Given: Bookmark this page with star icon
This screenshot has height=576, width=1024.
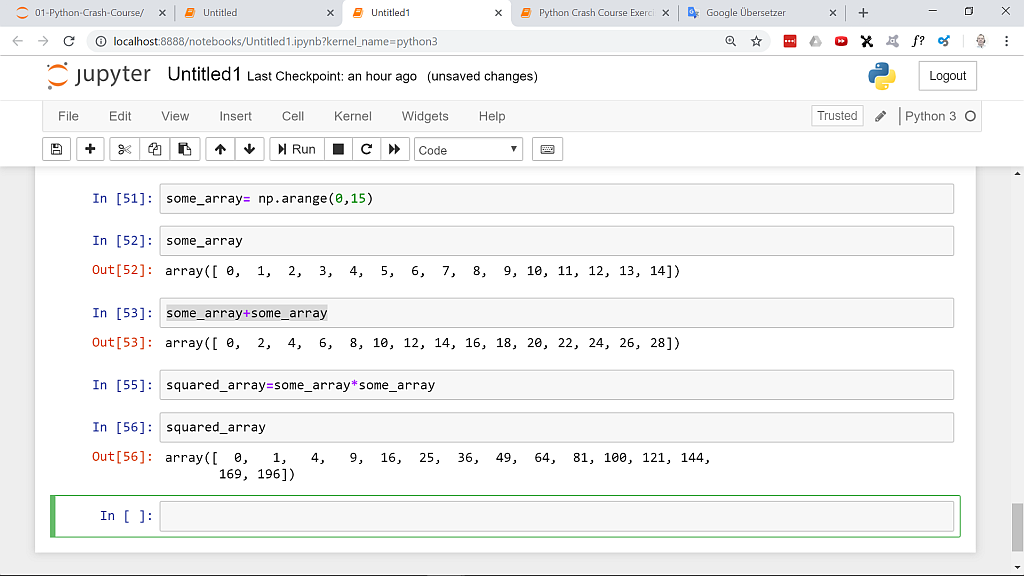Looking at the screenshot, I should click(756, 41).
